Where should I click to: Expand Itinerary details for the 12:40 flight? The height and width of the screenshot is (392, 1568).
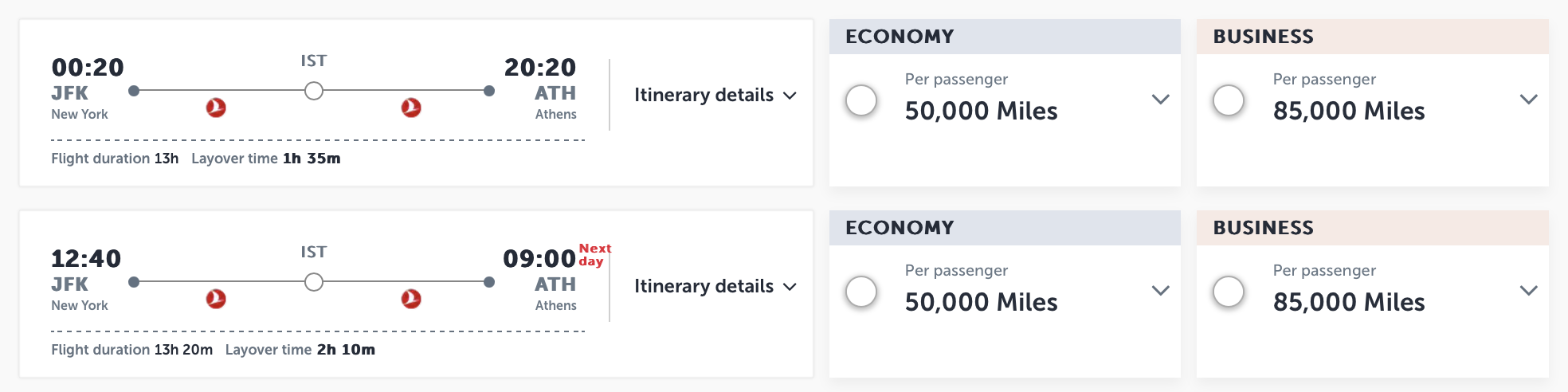coord(715,286)
